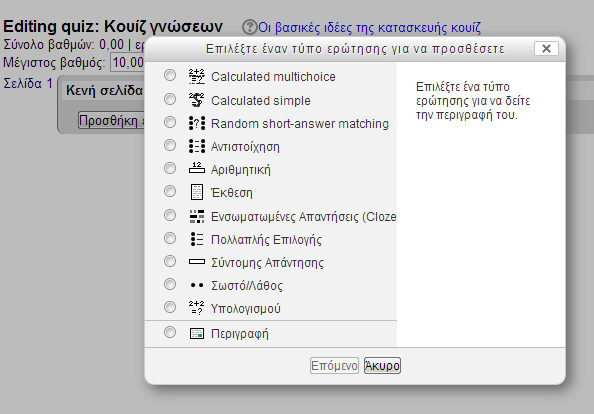Viewport: 594px width, 414px height.
Task: Pick the Περιγραφή radio button
Action: (170, 332)
